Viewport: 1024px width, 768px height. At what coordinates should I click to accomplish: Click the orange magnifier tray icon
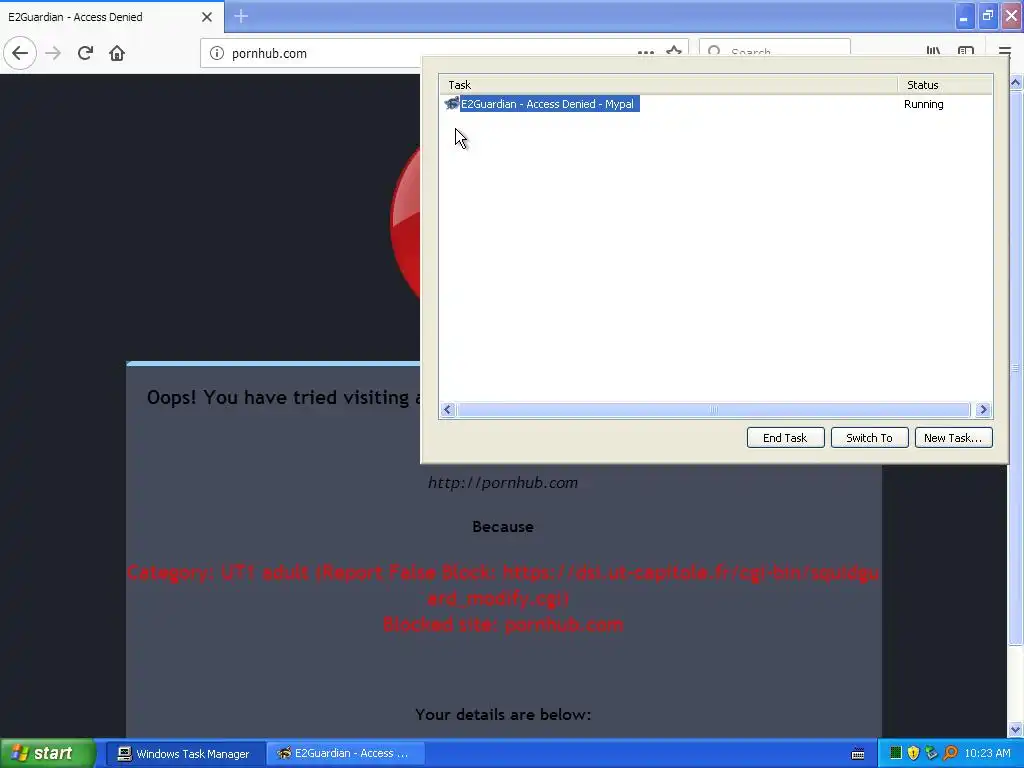[x=950, y=753]
